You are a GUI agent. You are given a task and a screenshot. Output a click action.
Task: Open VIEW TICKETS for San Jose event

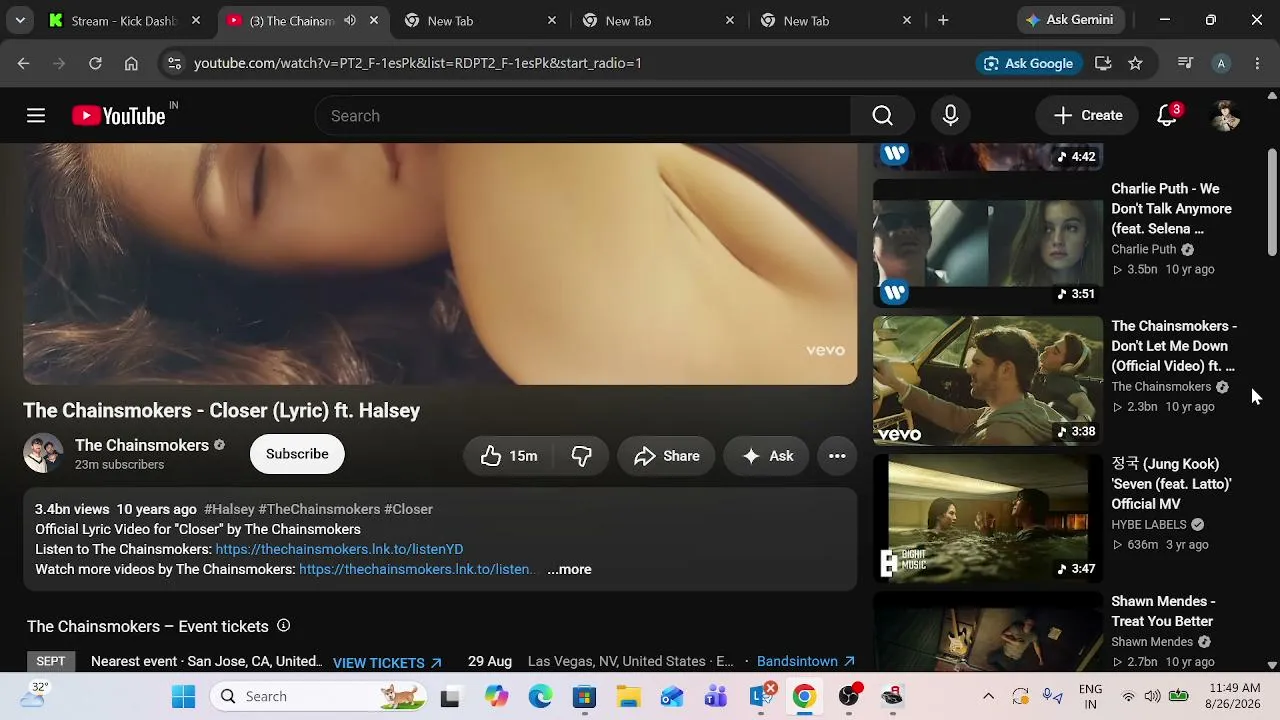point(387,663)
